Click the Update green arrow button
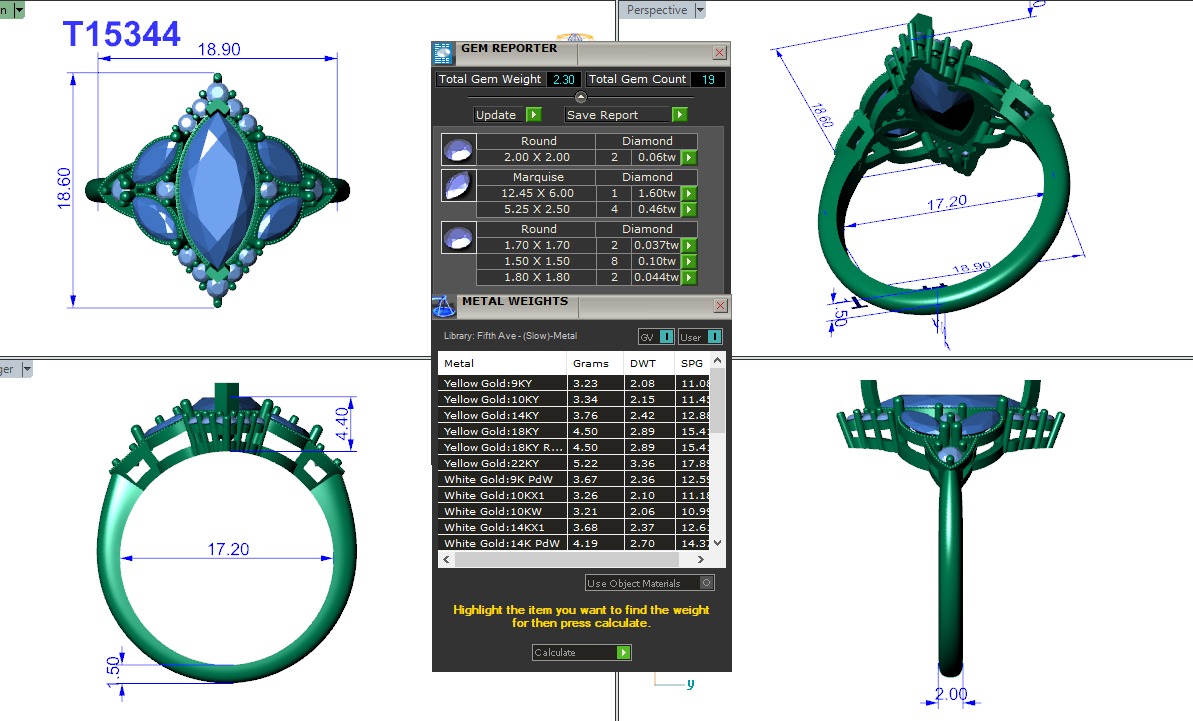The width and height of the screenshot is (1193, 721). pyautogui.click(x=534, y=115)
